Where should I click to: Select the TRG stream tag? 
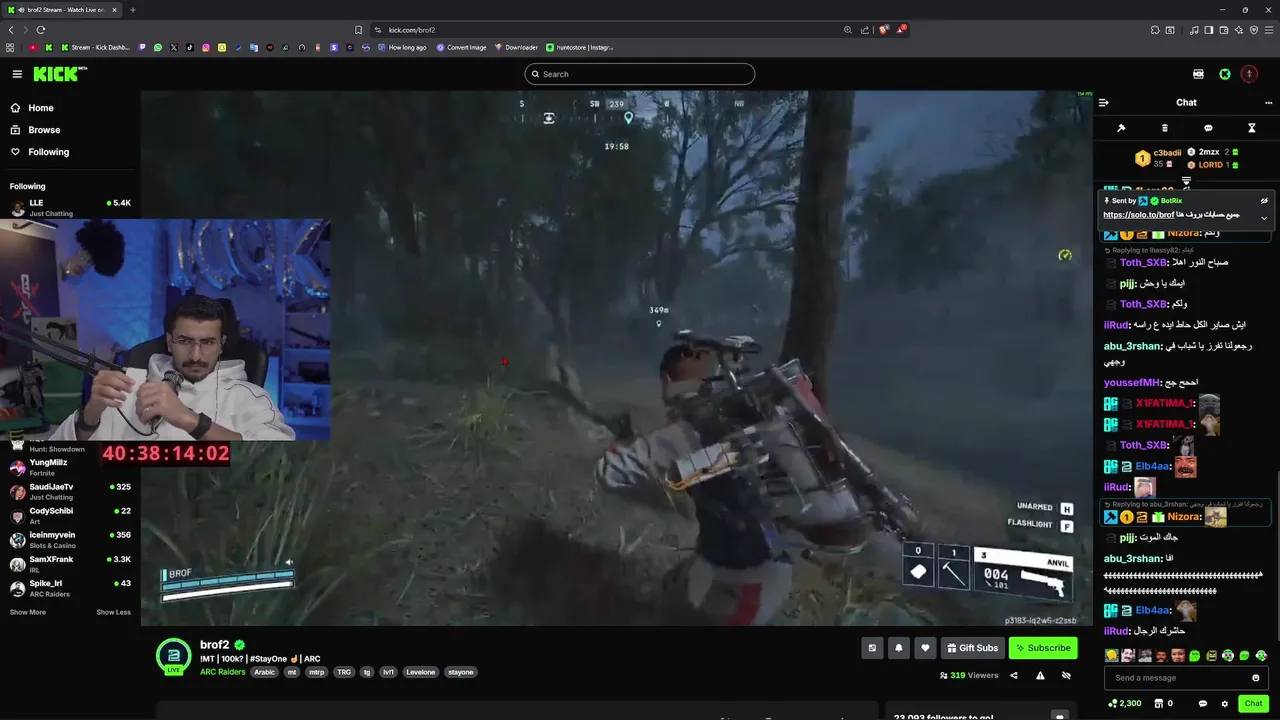[344, 672]
